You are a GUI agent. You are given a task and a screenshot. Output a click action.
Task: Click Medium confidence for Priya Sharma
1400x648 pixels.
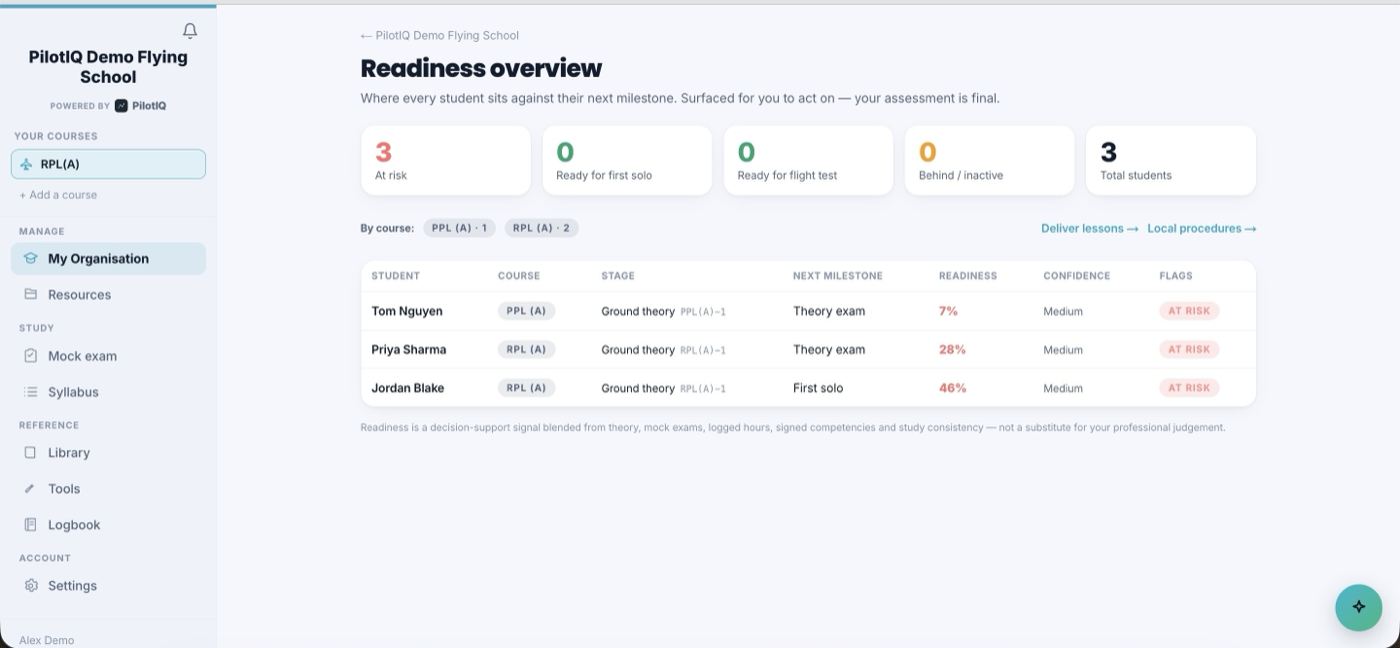click(1063, 350)
